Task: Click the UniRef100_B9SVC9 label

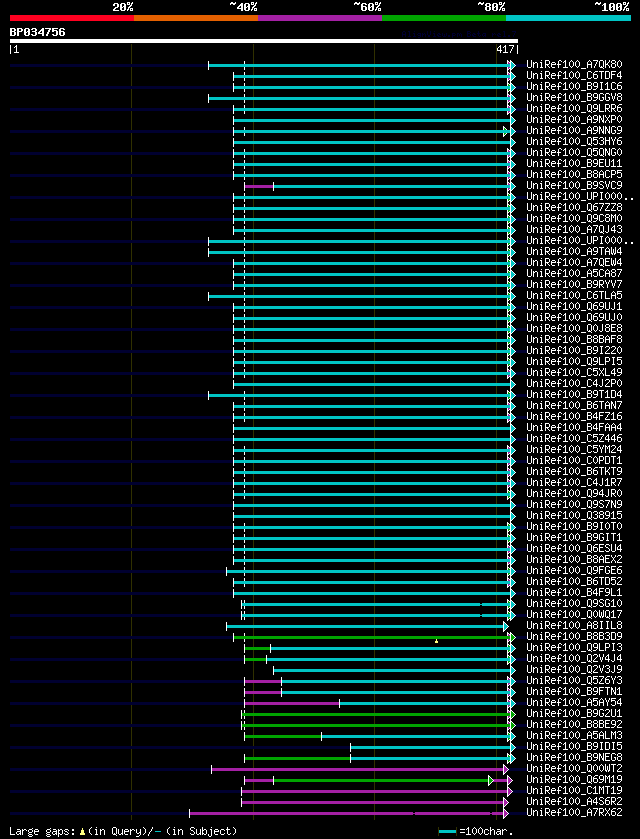Action: click(x=574, y=186)
